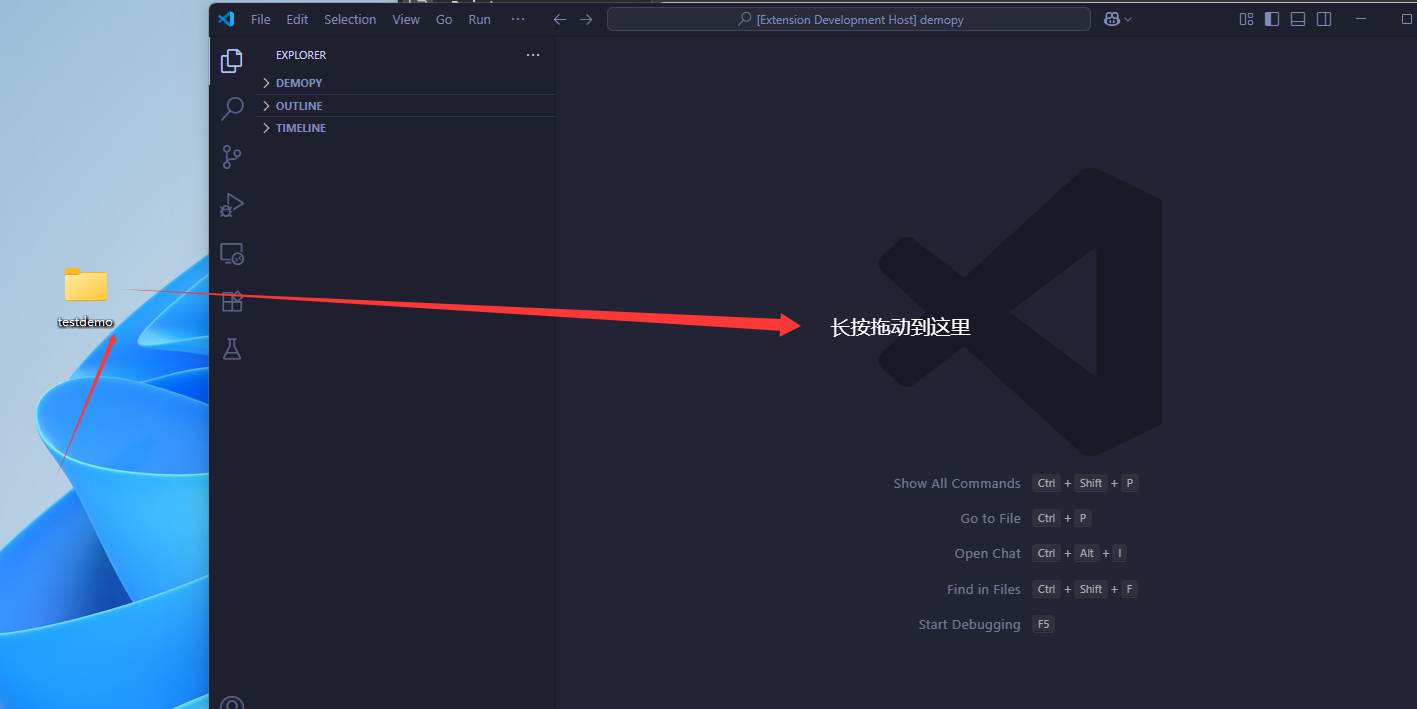Open the Selection menu
Screen dimensions: 1417x709
pos(350,19)
